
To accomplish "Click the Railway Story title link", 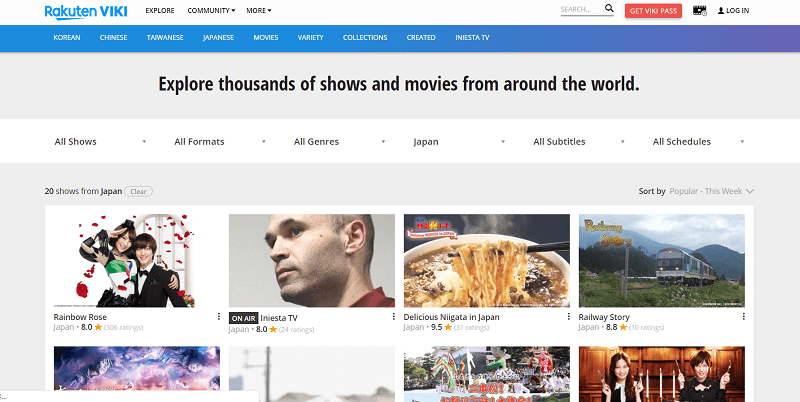I will point(604,317).
